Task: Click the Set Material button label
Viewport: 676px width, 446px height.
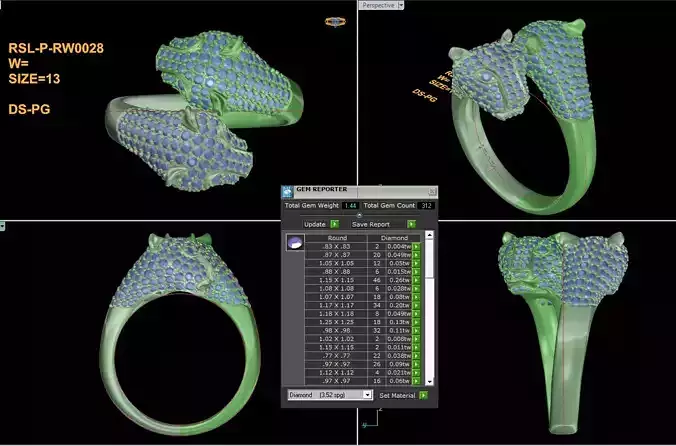Action: (x=397, y=395)
